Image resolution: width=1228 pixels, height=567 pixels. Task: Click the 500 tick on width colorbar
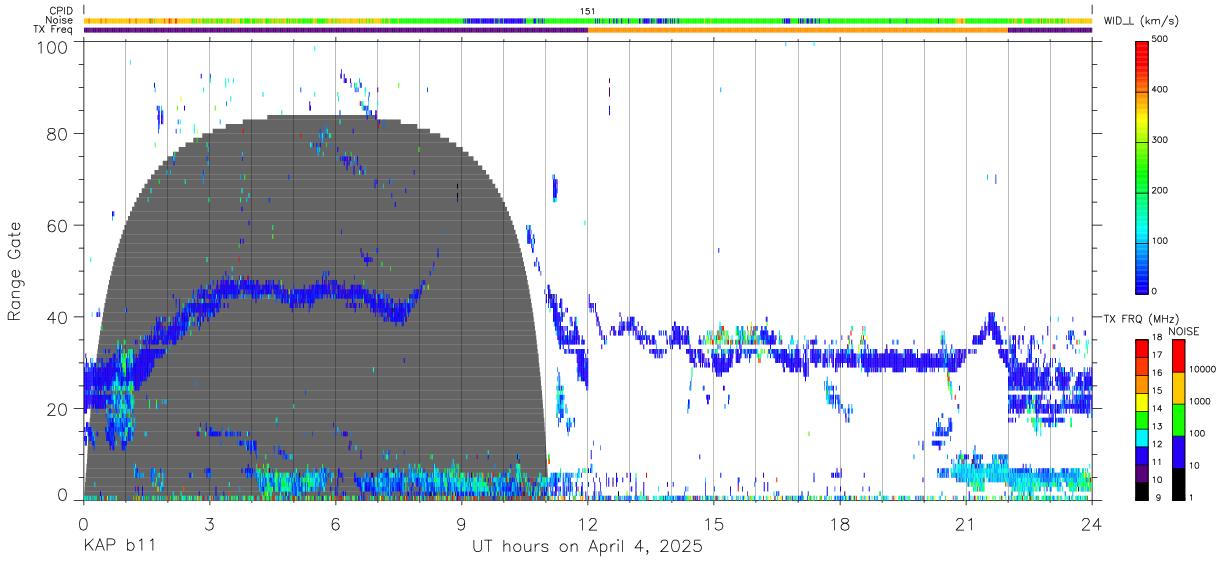click(1161, 39)
